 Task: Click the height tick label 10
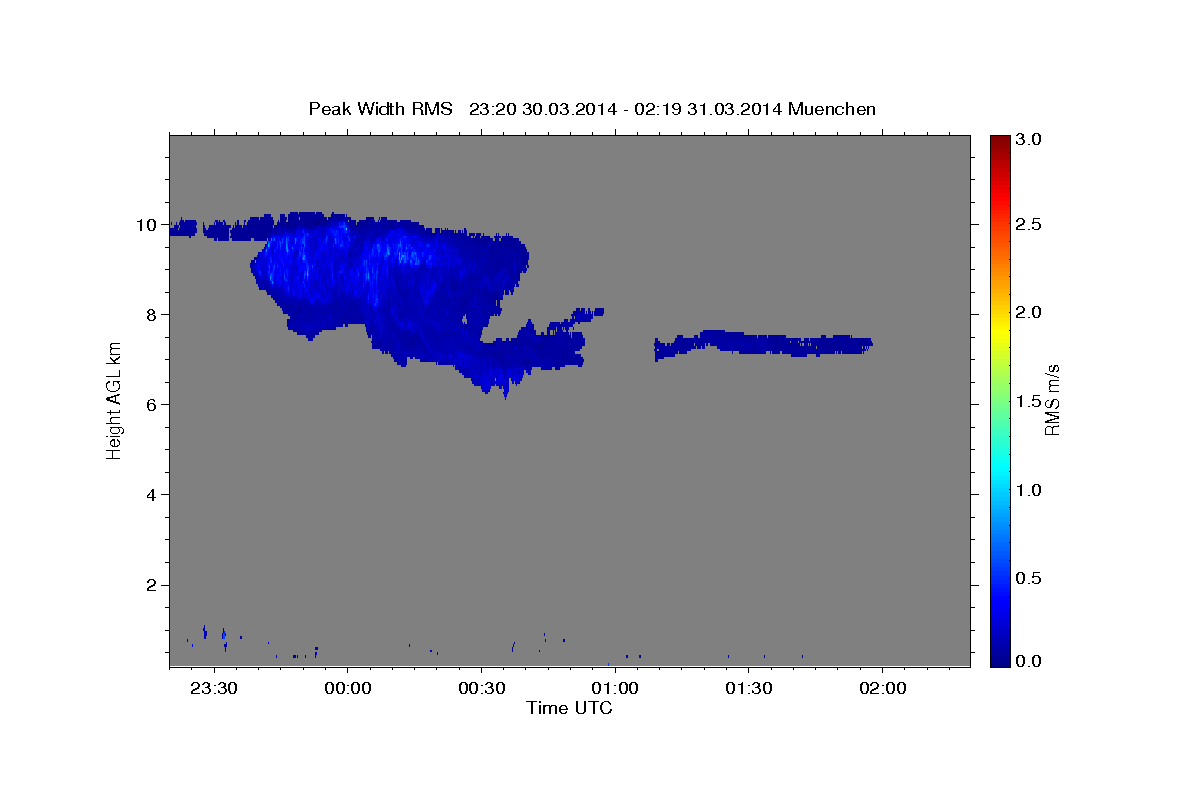coord(148,225)
